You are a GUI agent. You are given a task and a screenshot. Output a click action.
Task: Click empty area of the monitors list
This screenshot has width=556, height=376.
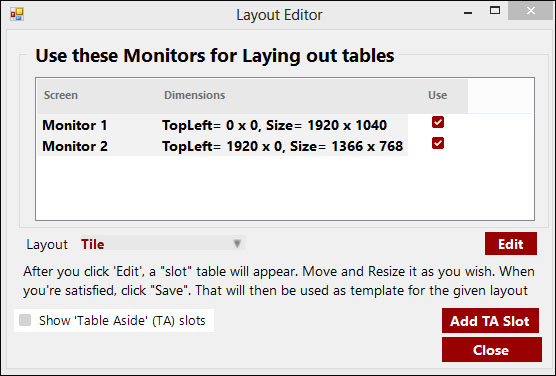tap(284, 188)
